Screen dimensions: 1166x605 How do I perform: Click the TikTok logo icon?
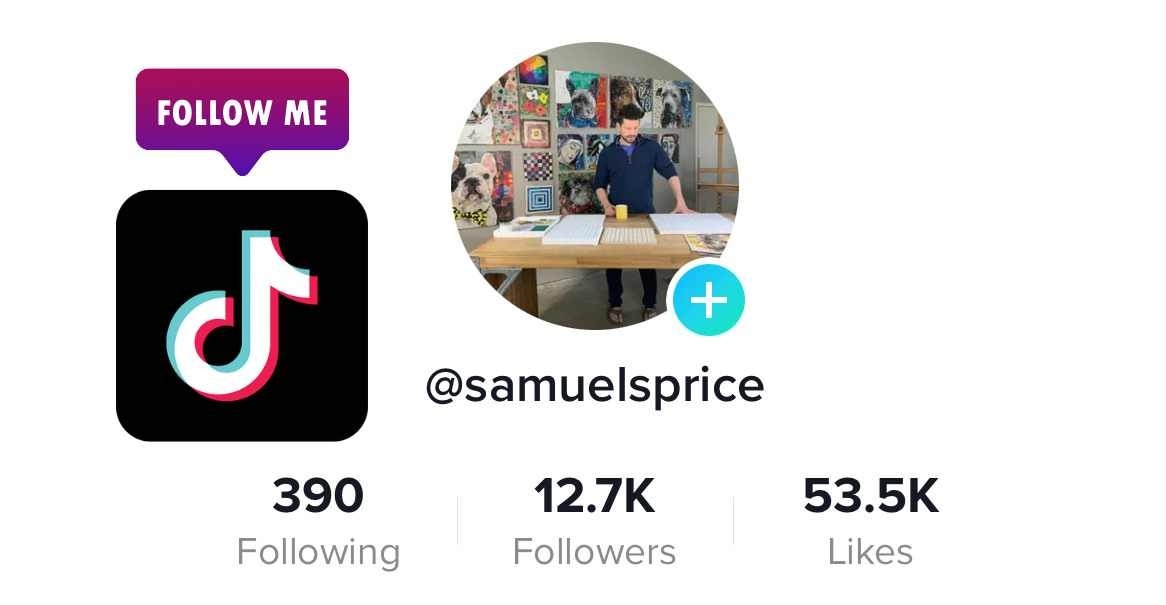[242, 315]
